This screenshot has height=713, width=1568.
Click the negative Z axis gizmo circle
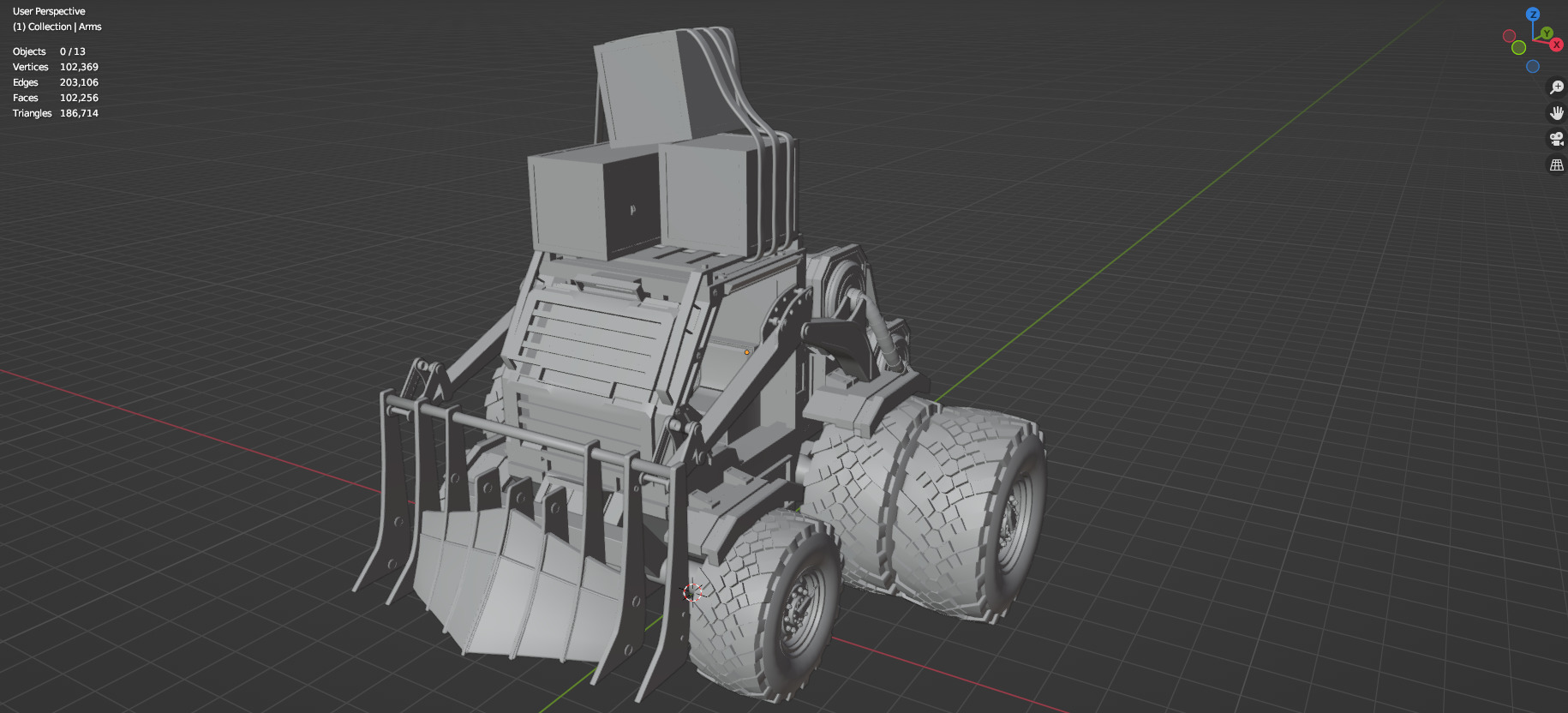(x=1533, y=66)
